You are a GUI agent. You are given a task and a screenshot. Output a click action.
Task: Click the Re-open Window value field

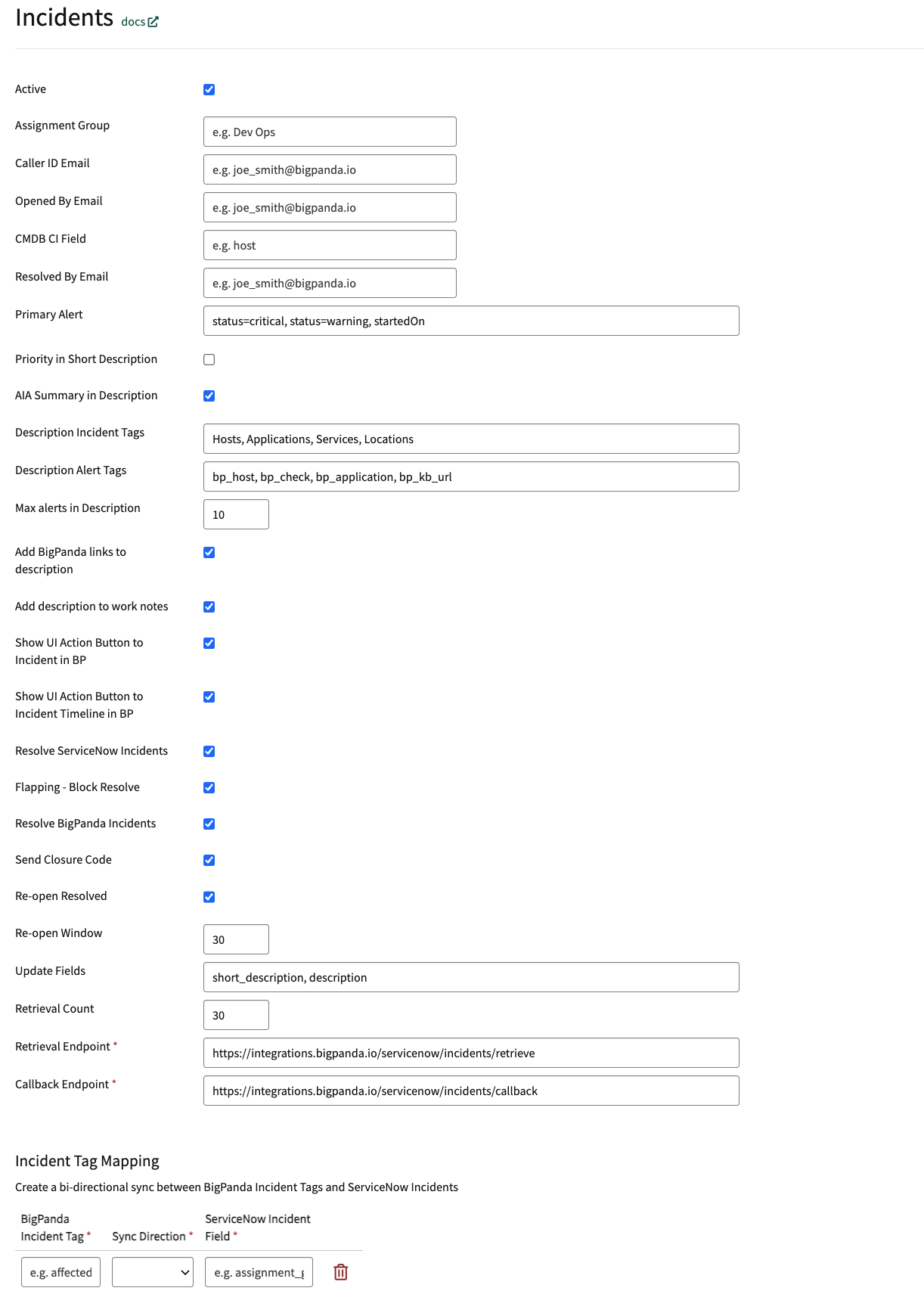tap(235, 939)
